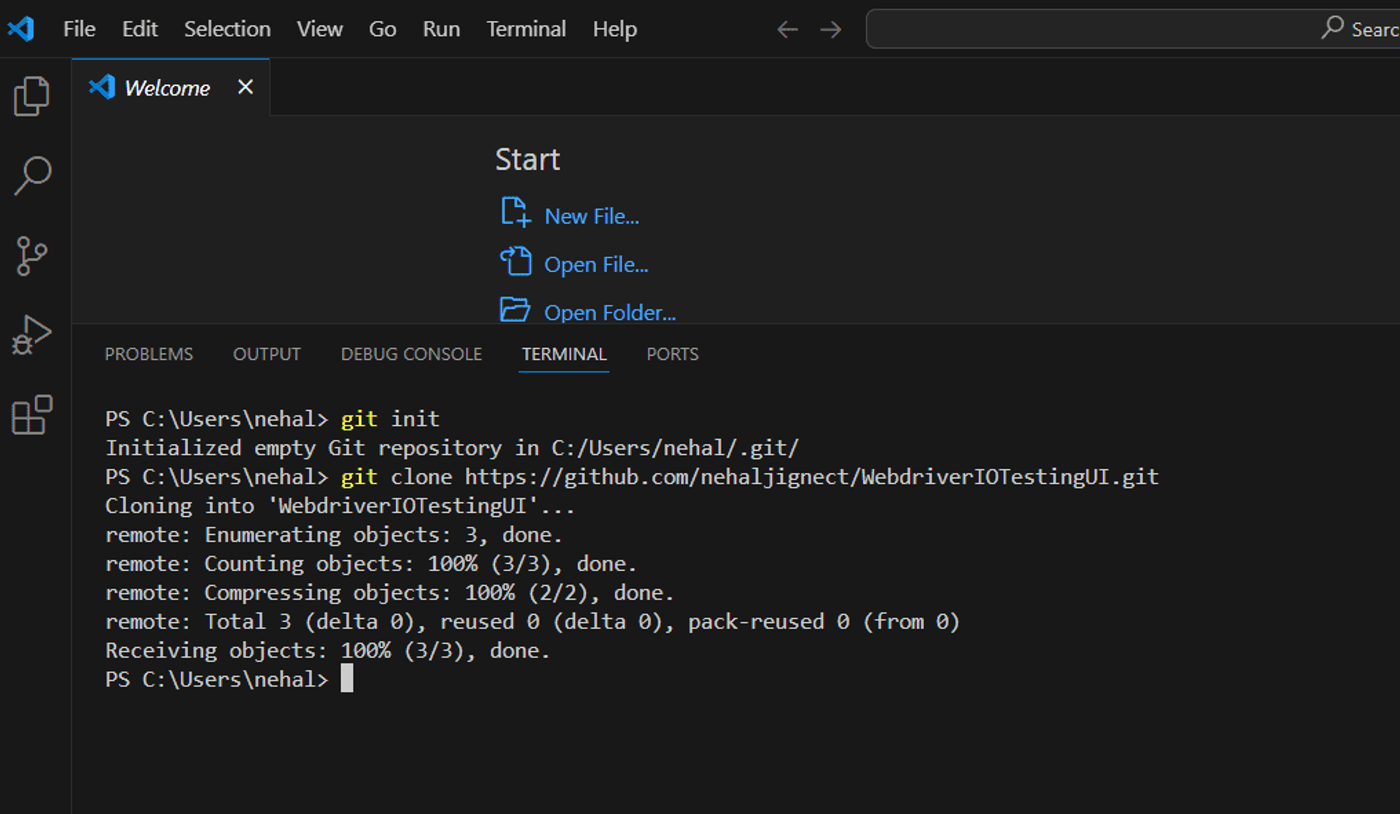Go back with the left arrow

click(788, 30)
